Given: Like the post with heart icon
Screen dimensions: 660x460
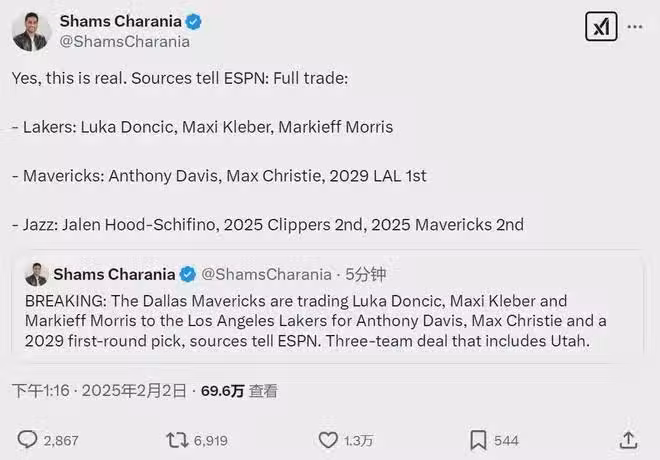Looking at the screenshot, I should point(328,439).
